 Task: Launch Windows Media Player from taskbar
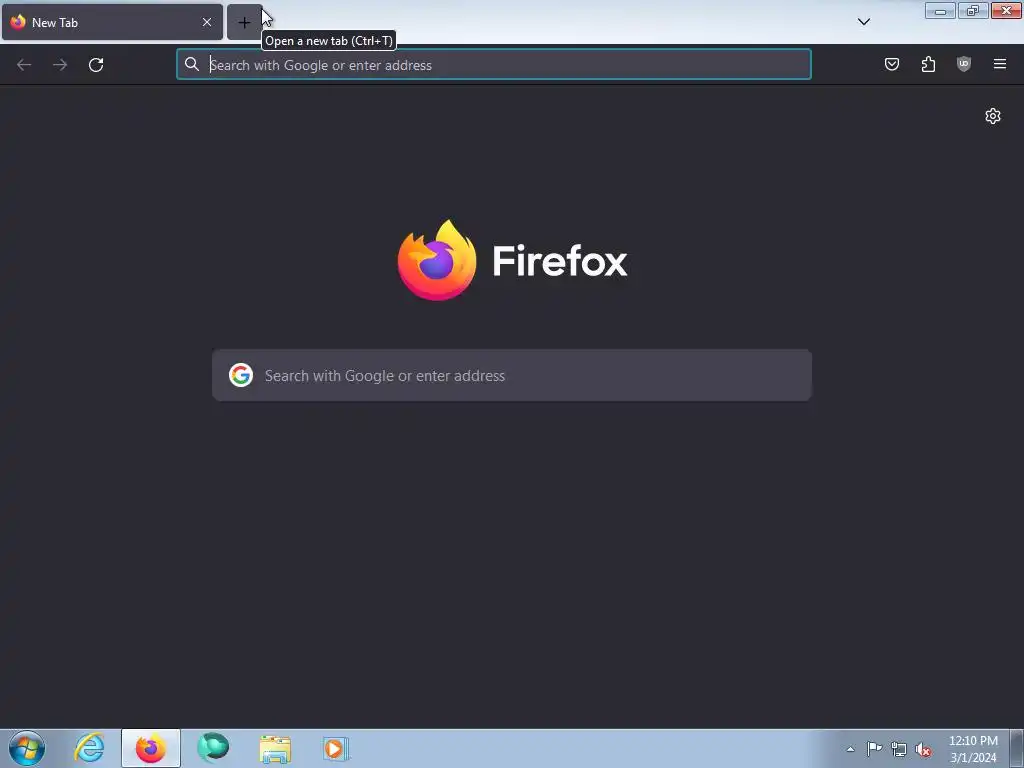336,748
